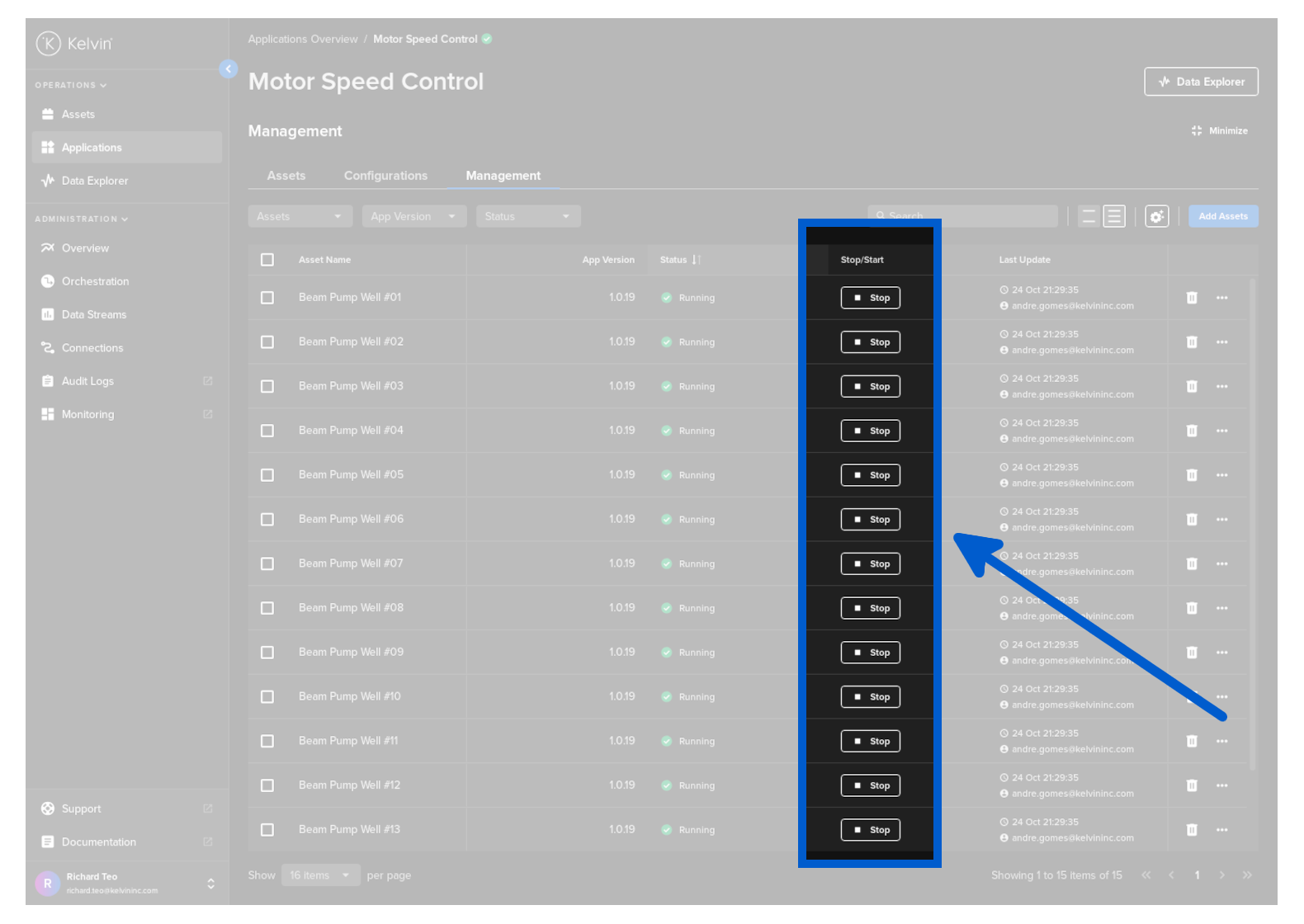Collapse the sidebar with the arrow icon

pos(229,69)
